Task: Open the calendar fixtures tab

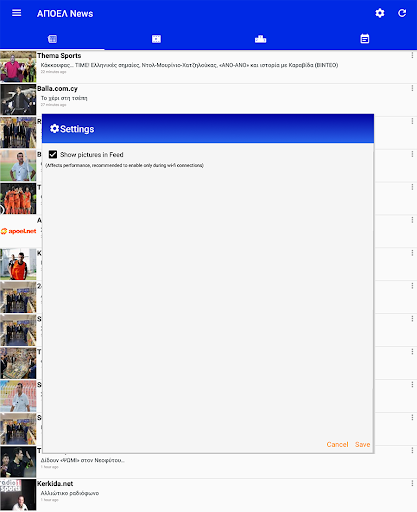Action: [365, 39]
